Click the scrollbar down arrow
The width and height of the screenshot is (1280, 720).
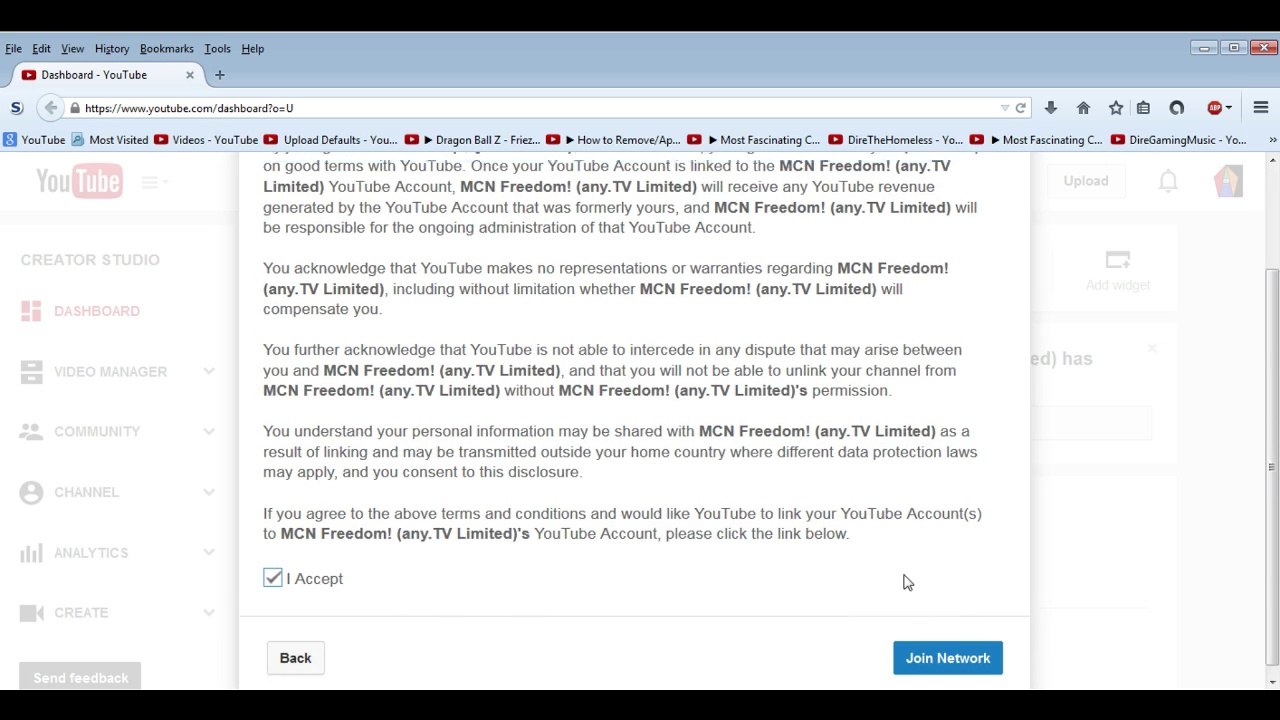[1271, 682]
